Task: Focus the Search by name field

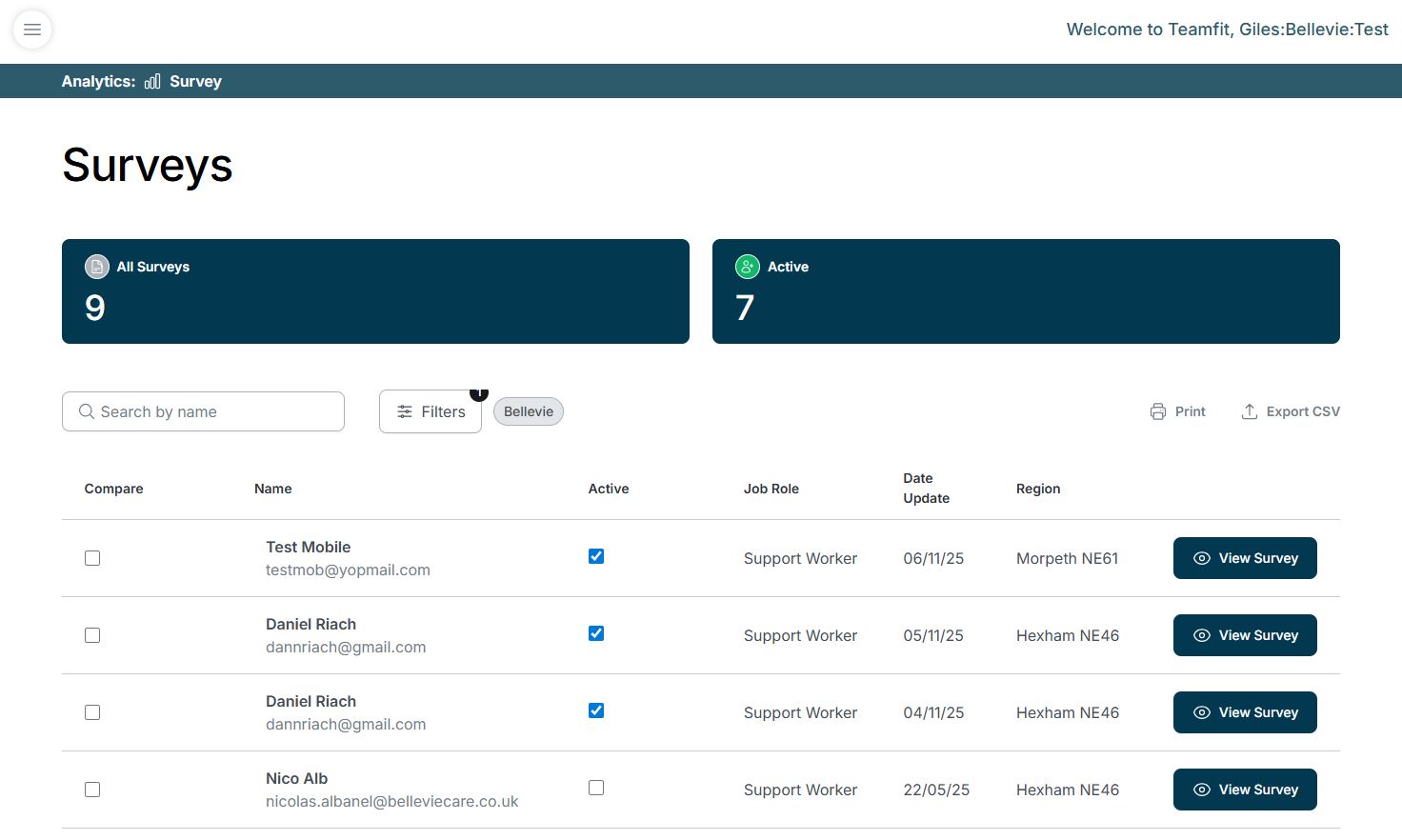Action: (214, 411)
